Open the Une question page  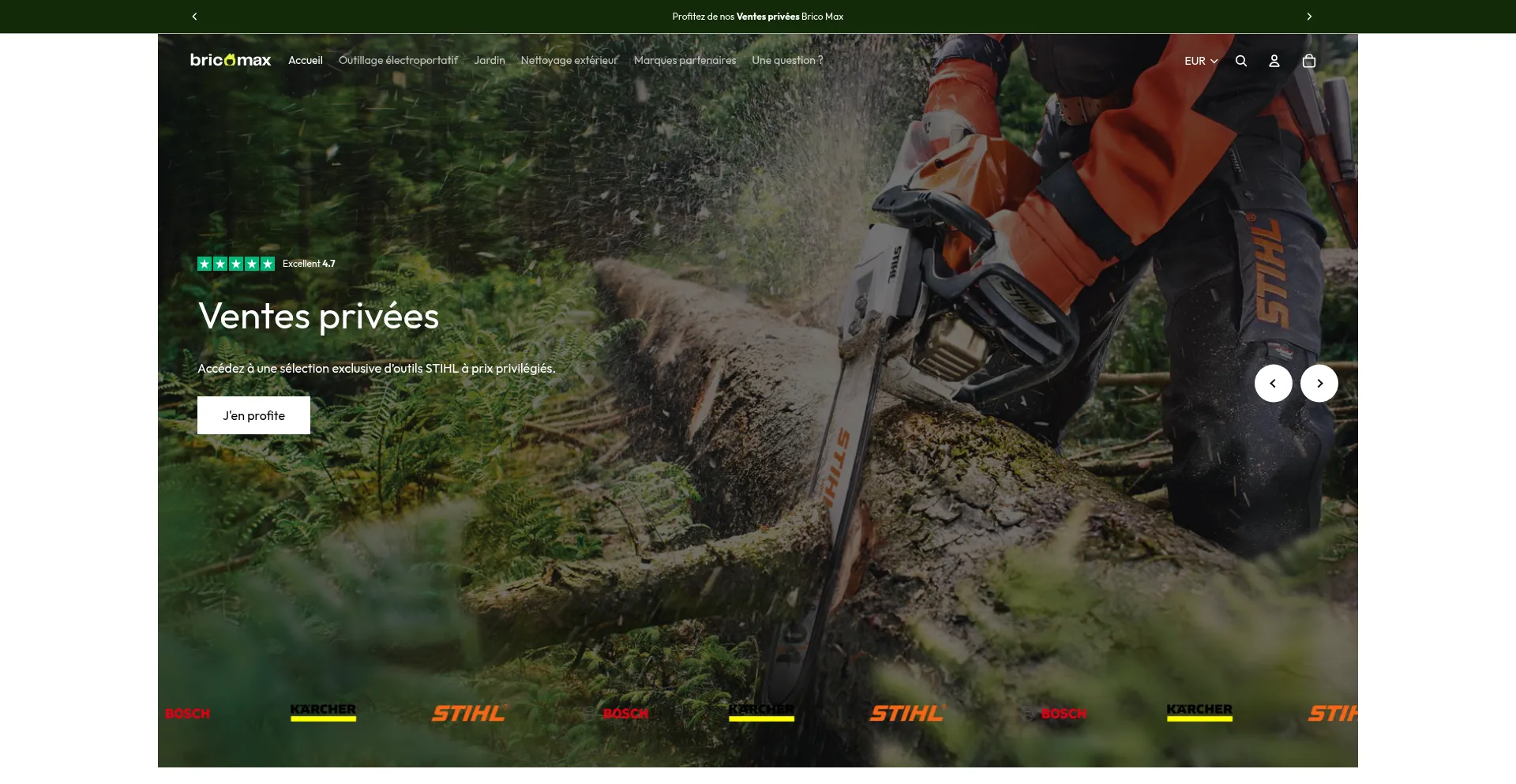coord(786,60)
